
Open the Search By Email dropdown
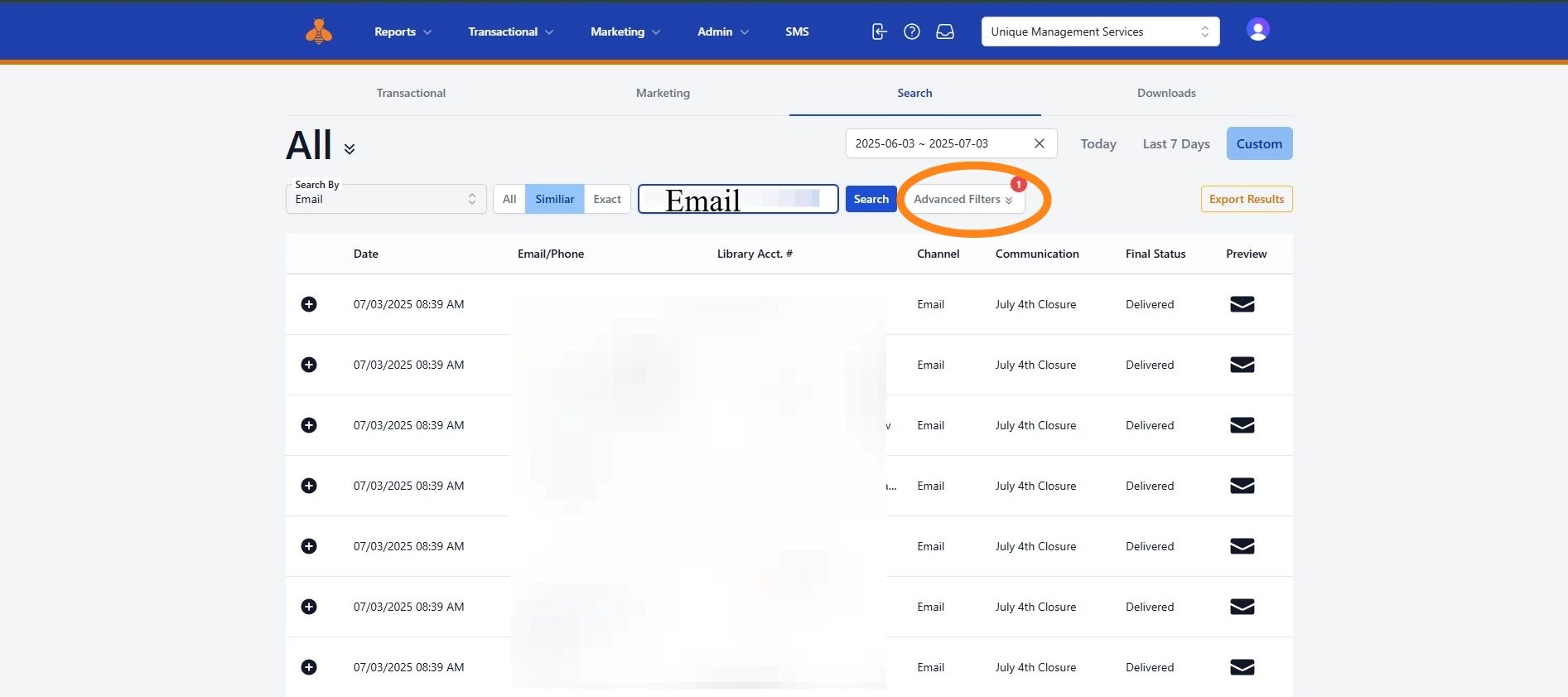tap(386, 199)
